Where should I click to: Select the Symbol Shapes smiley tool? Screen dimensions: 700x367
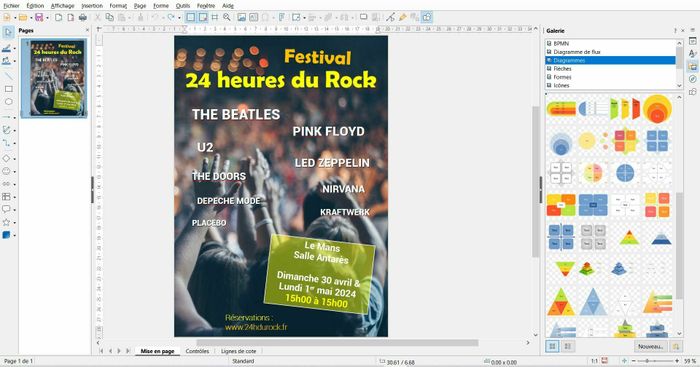pos(6,171)
